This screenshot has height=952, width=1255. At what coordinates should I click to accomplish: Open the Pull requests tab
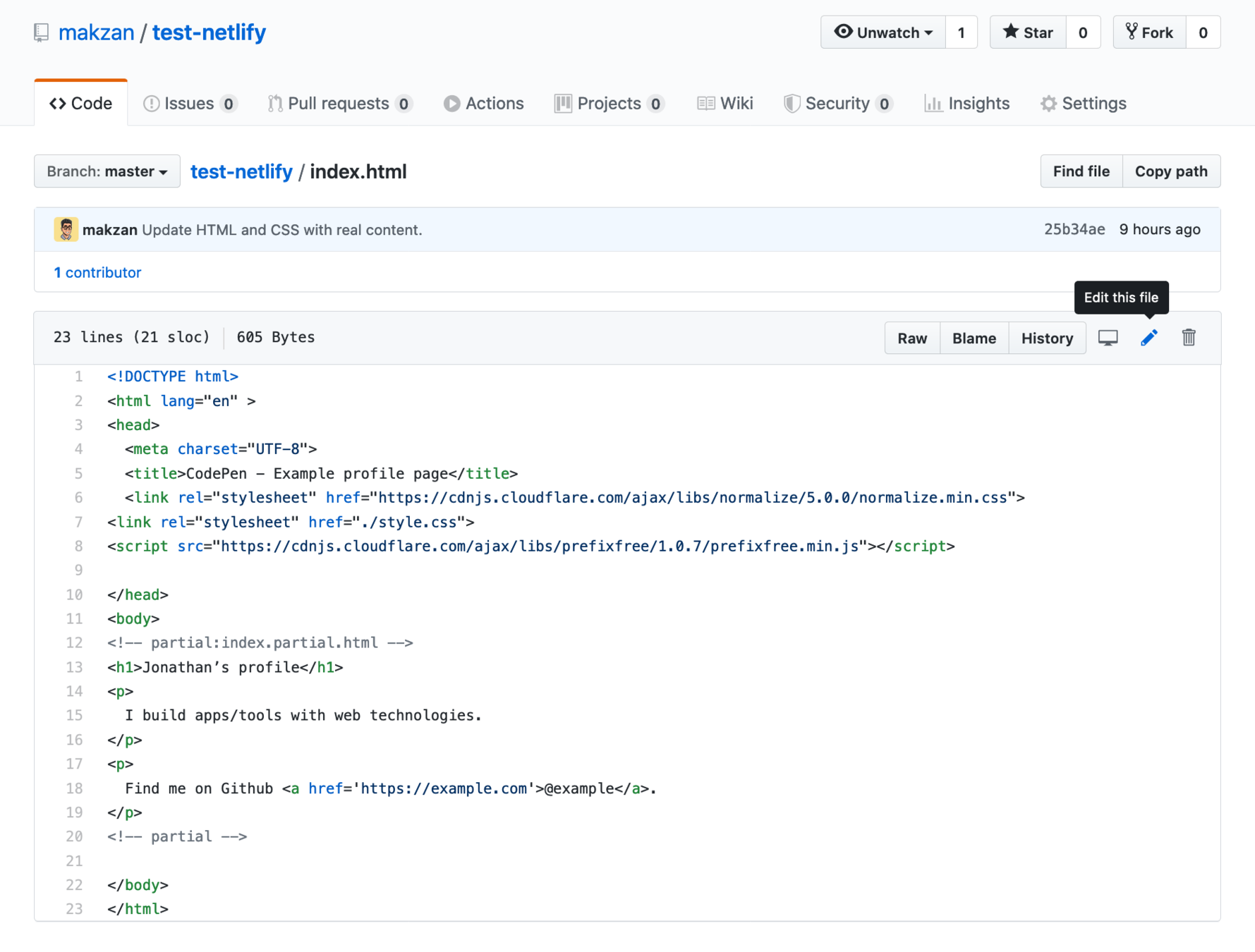(340, 104)
